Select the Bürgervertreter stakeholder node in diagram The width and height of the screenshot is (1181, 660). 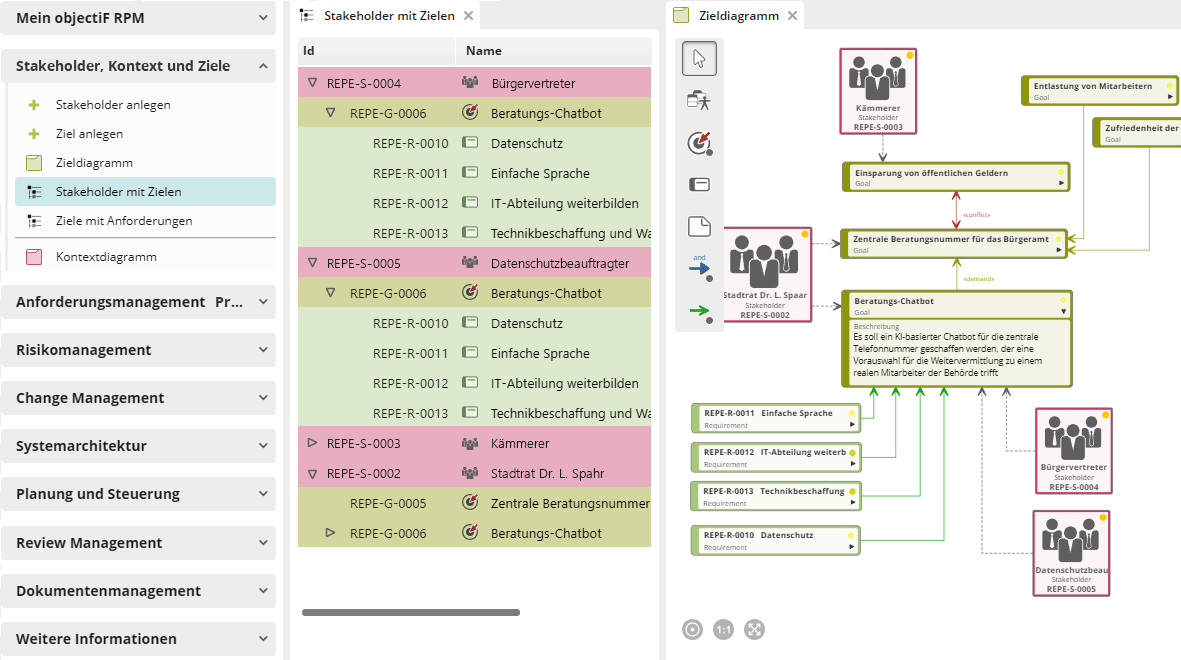point(1074,451)
